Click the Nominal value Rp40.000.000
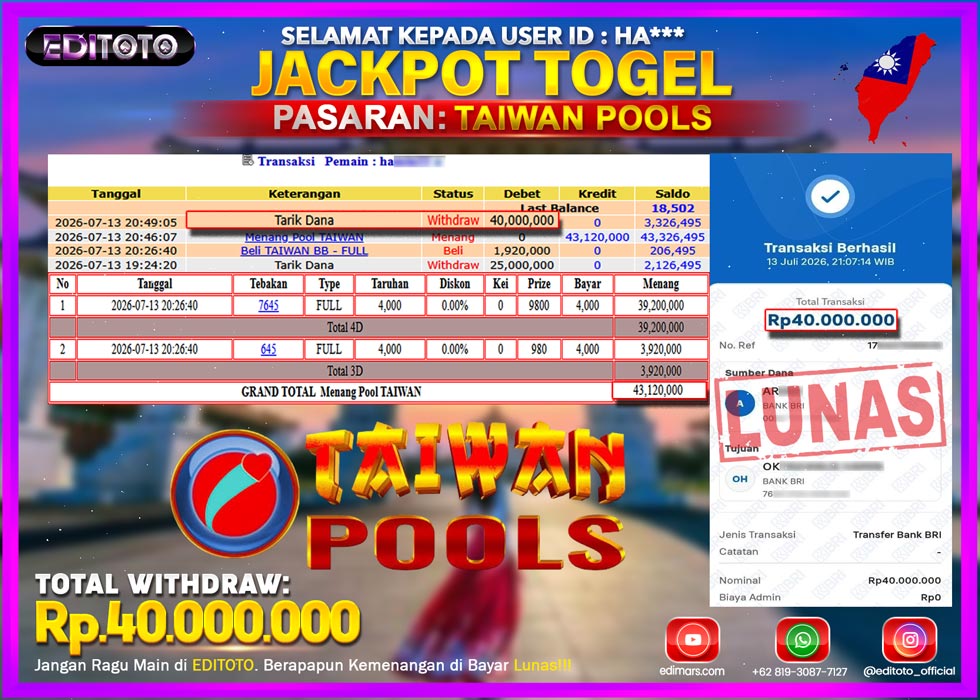This screenshot has height=700, width=980. click(x=904, y=580)
